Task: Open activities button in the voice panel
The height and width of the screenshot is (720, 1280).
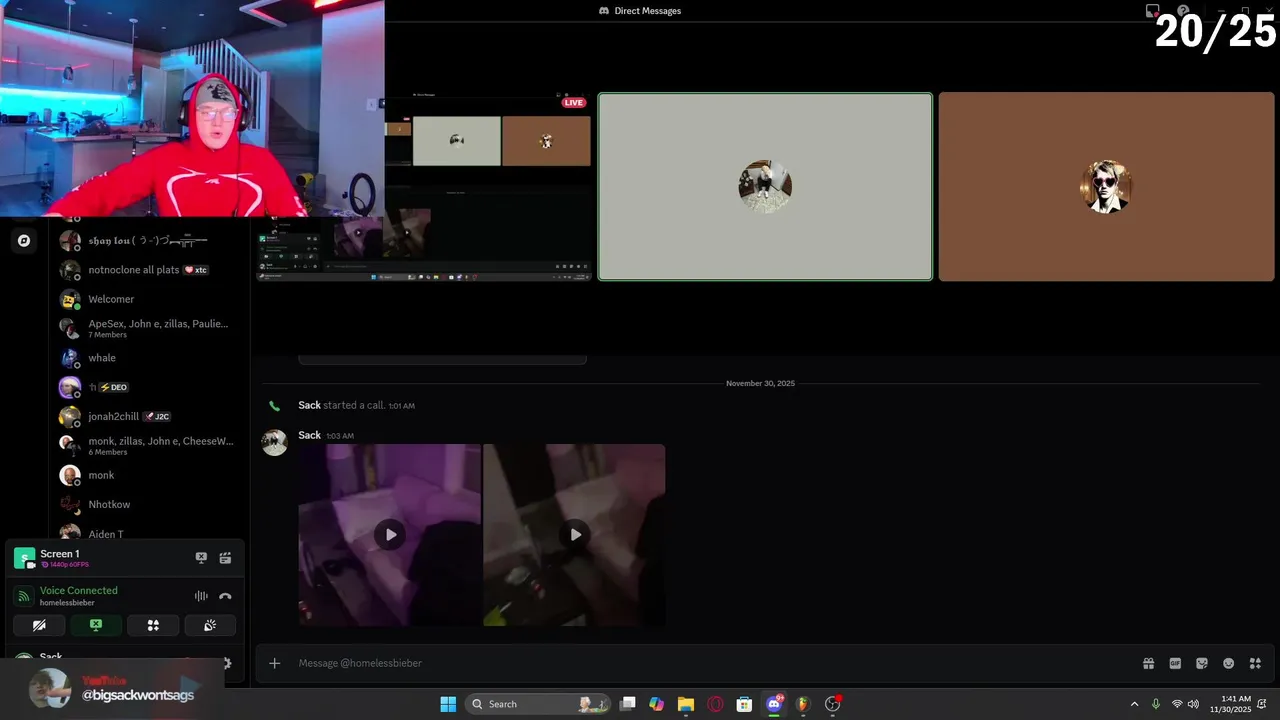Action: [x=153, y=625]
